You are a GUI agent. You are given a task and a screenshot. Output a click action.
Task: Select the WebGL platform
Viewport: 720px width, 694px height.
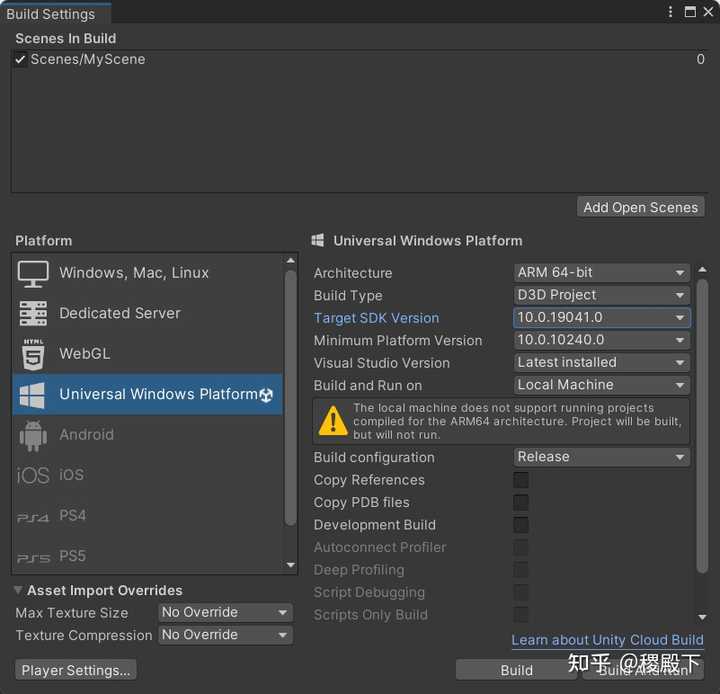pos(147,354)
